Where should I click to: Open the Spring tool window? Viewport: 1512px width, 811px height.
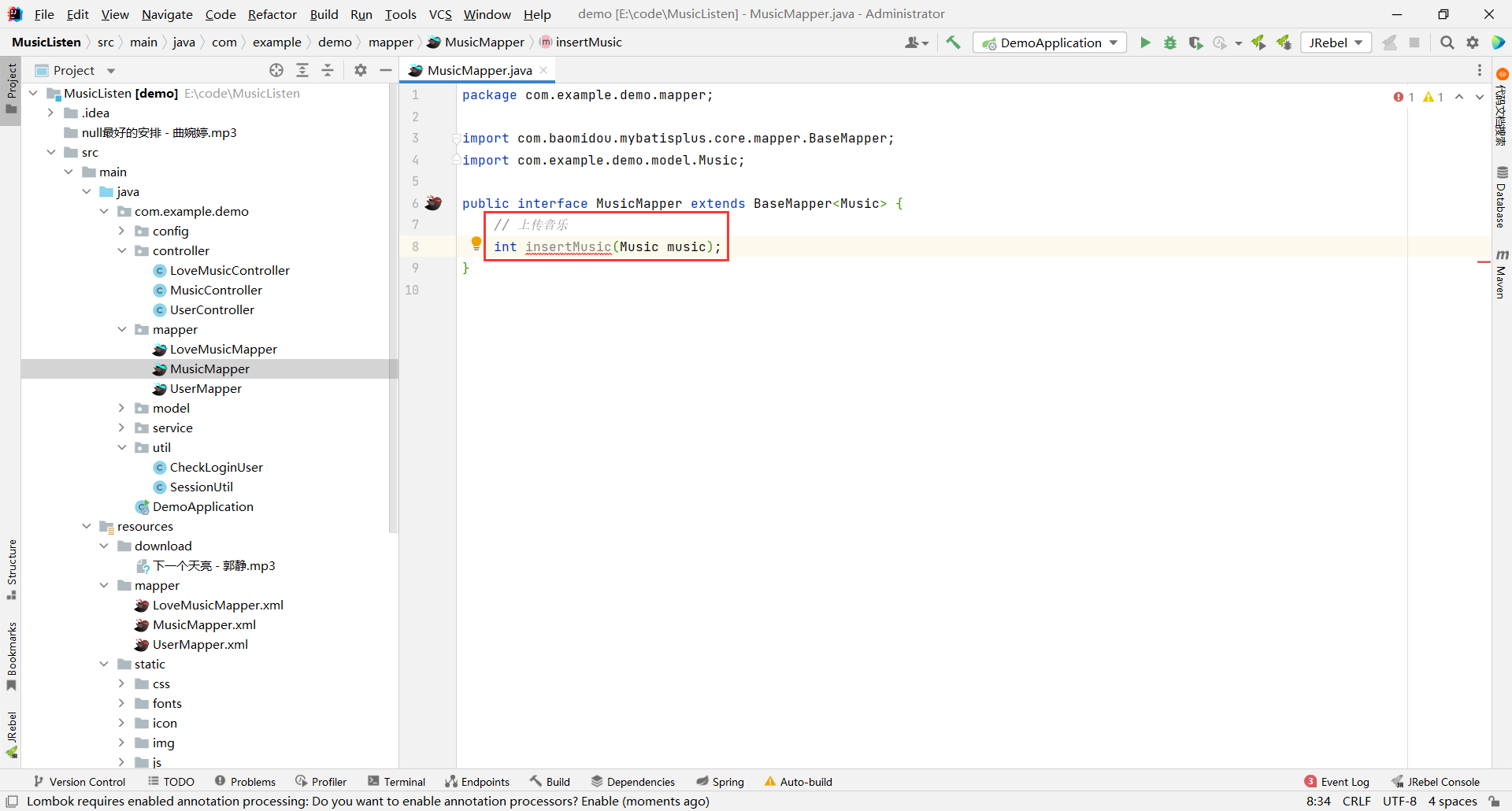(x=720, y=782)
